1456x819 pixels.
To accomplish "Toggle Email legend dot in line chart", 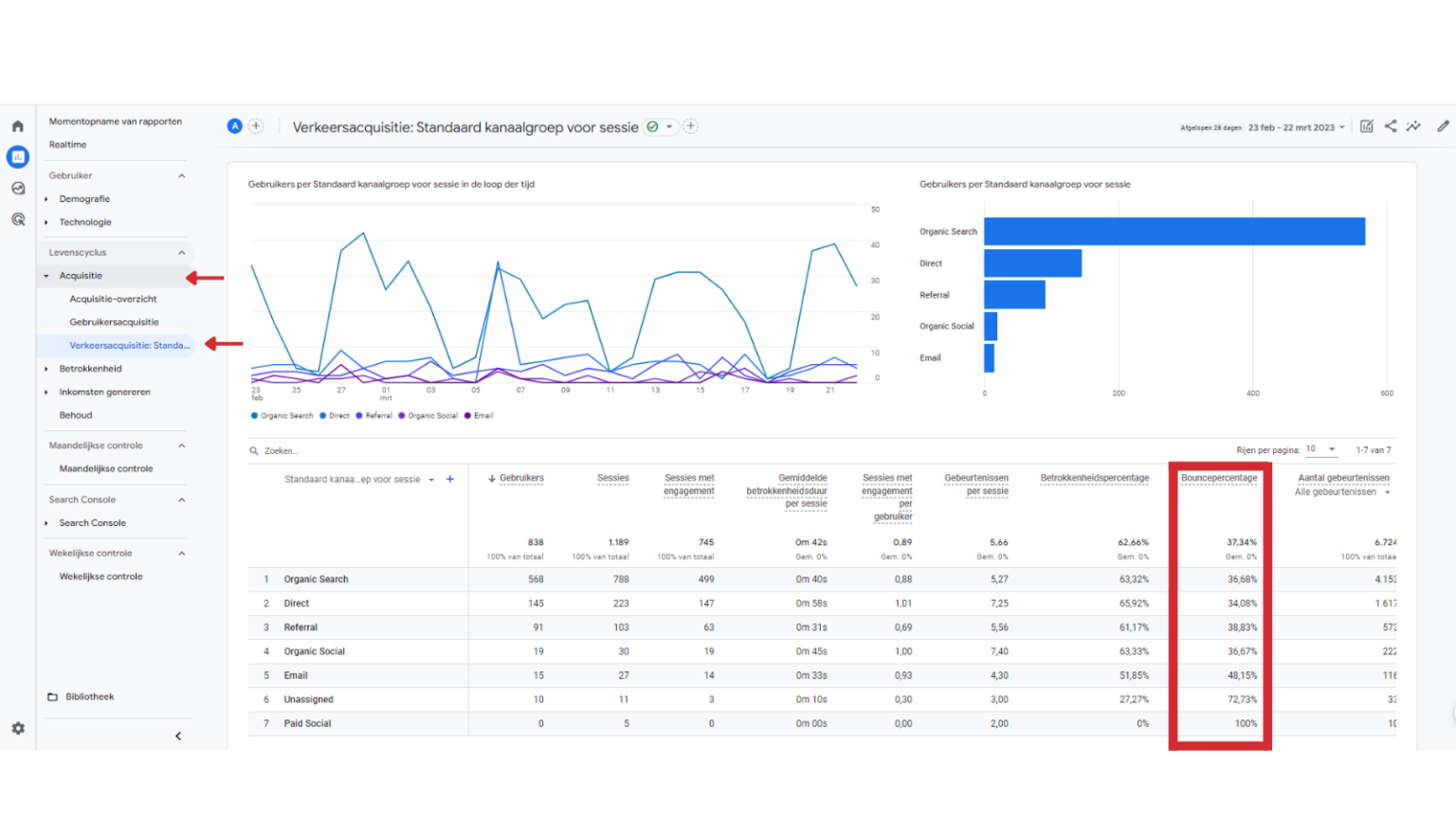I will [467, 416].
